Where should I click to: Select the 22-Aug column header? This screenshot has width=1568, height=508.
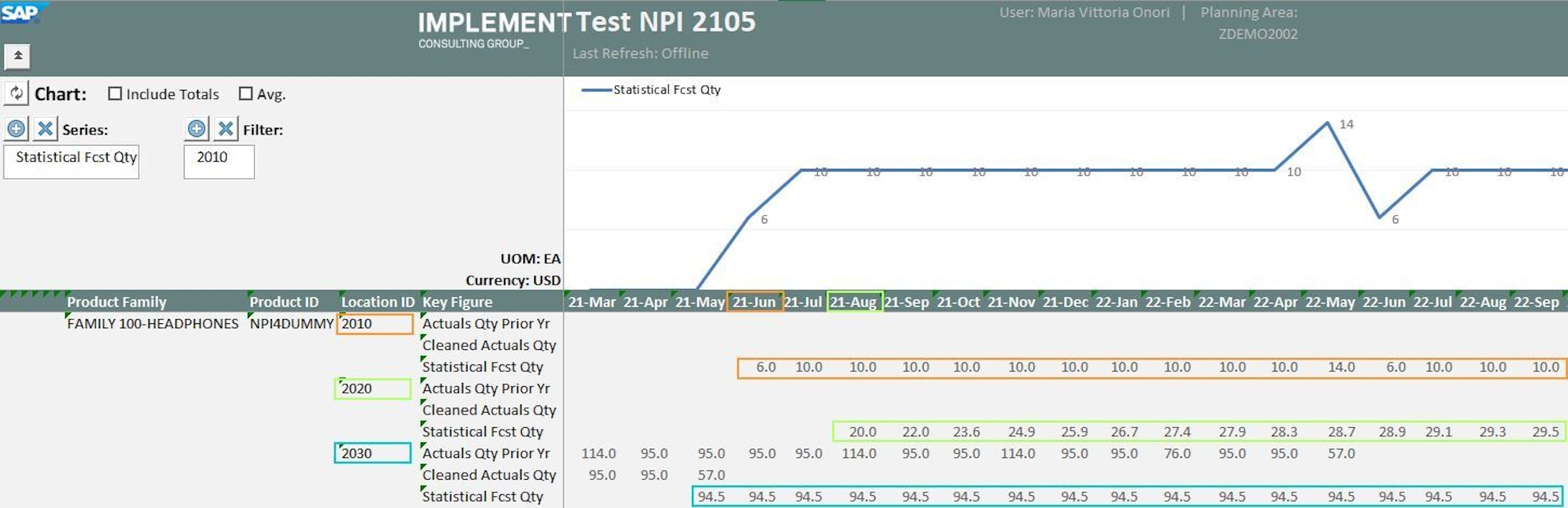click(x=1483, y=302)
